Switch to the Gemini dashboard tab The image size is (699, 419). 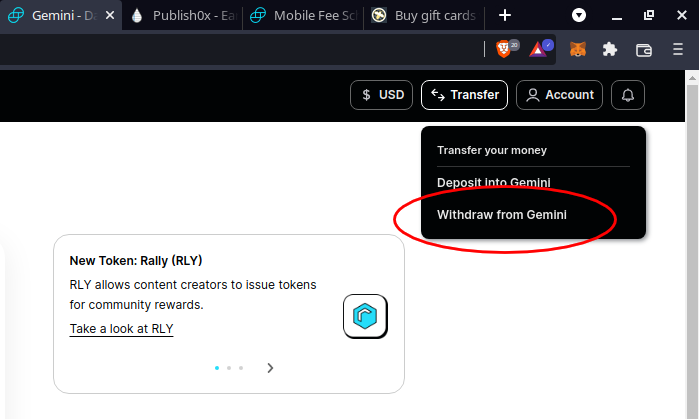(x=61, y=15)
